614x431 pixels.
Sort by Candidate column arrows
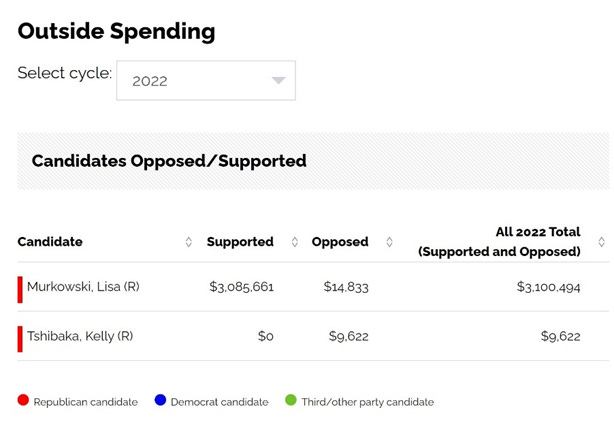click(x=189, y=242)
